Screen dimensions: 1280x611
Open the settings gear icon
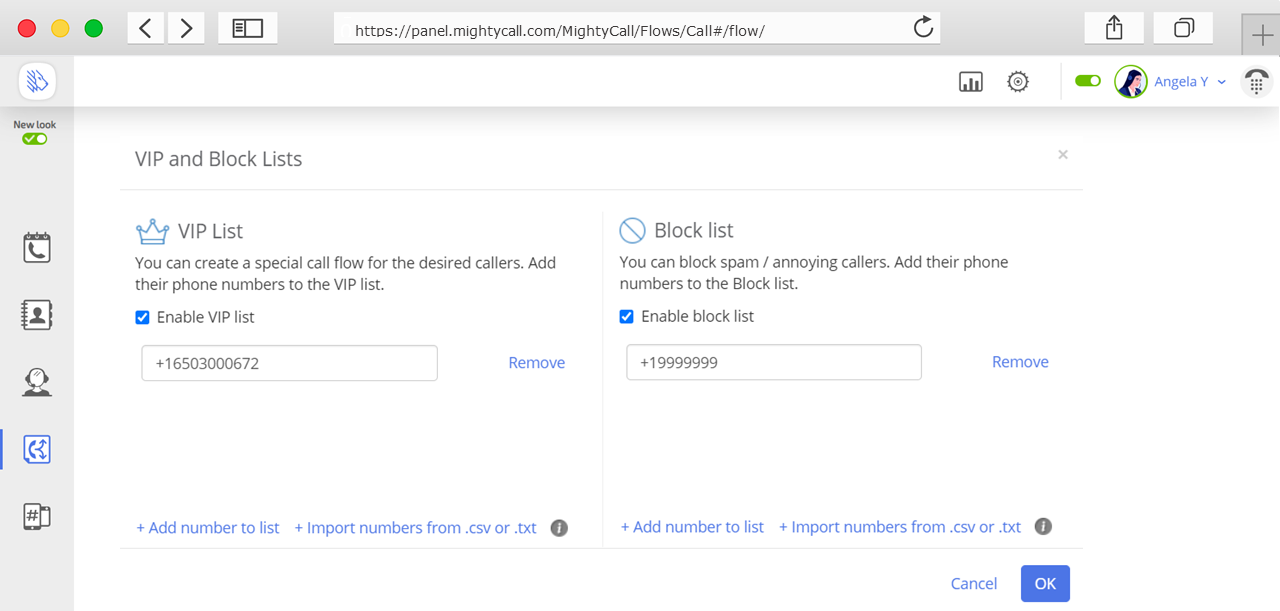click(x=1018, y=82)
